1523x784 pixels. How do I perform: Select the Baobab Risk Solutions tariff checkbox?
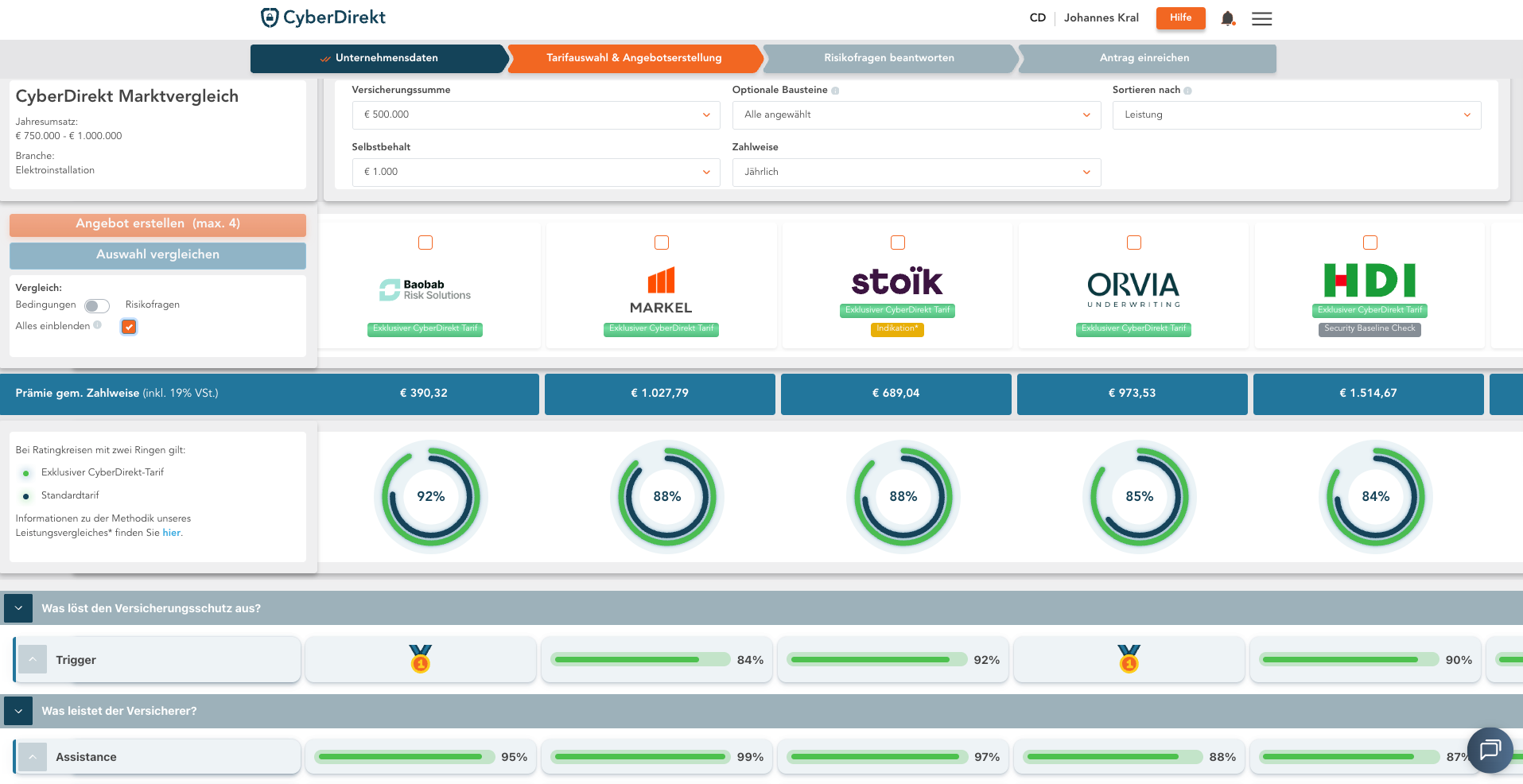pos(425,243)
